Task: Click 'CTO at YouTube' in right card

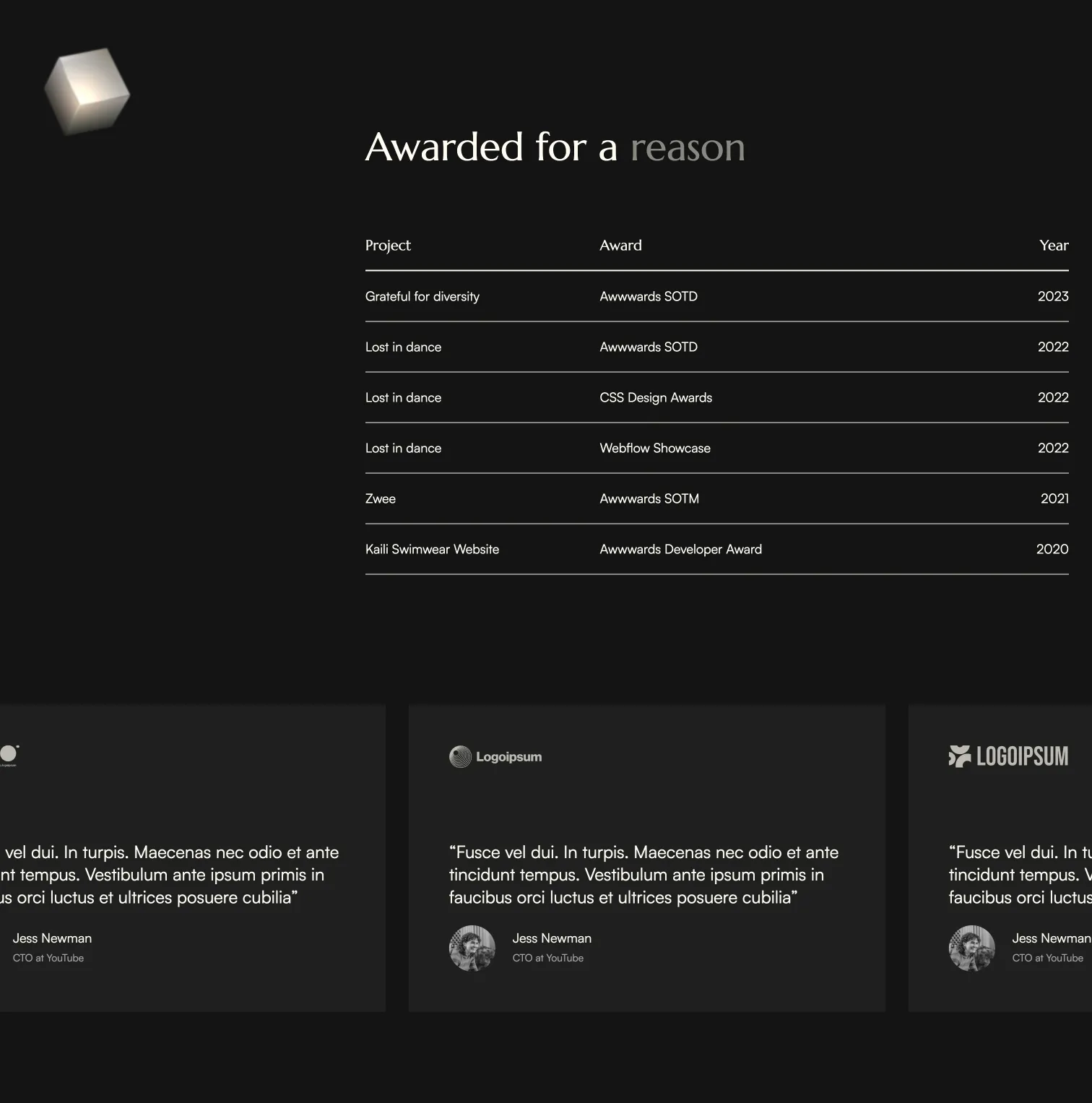Action: [1047, 958]
